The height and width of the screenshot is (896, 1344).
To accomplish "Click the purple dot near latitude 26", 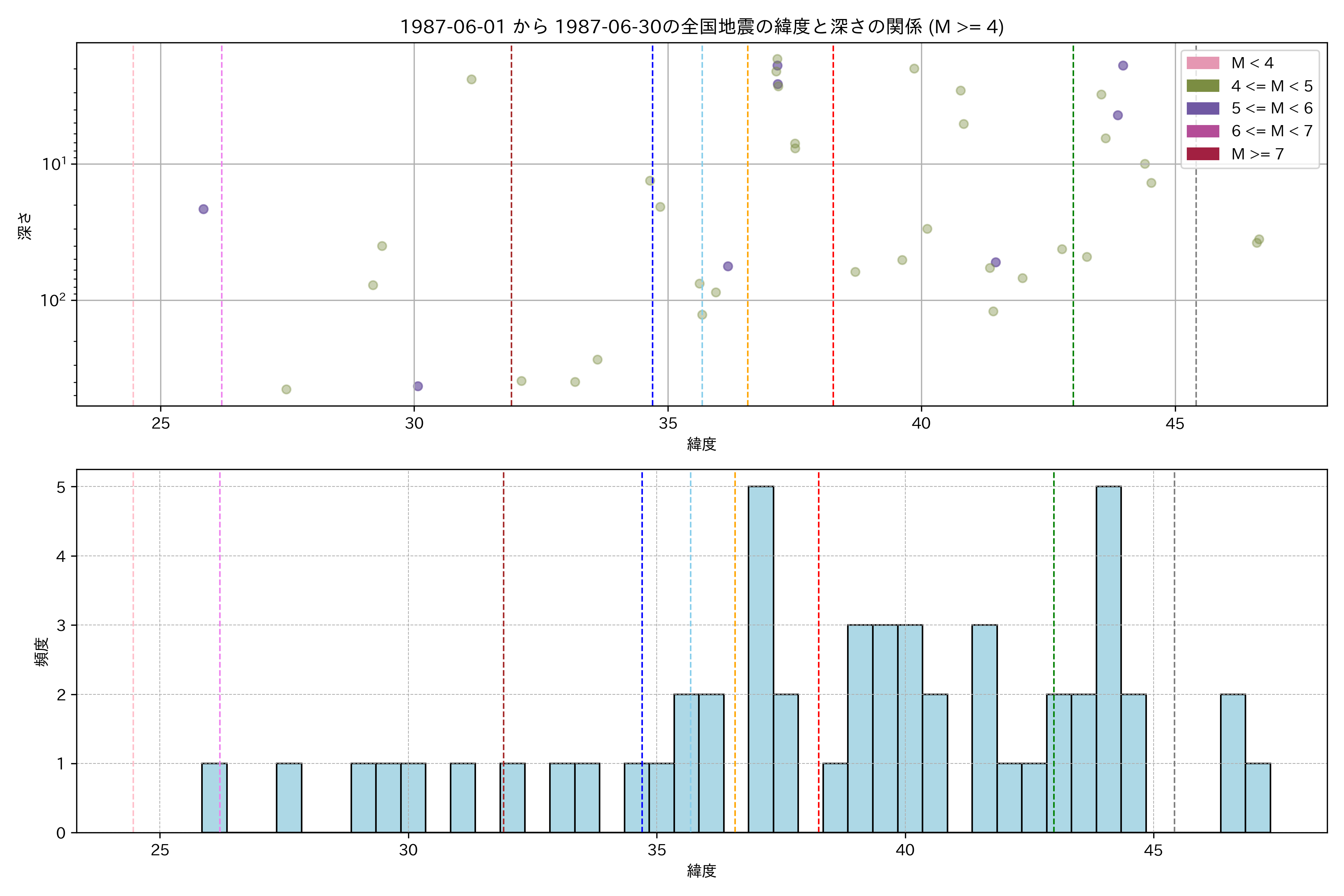I will tap(203, 209).
